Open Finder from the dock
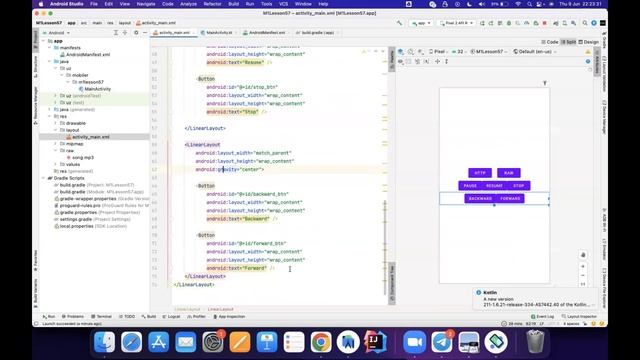Screen dimensions: 640x360 tap(104, 342)
